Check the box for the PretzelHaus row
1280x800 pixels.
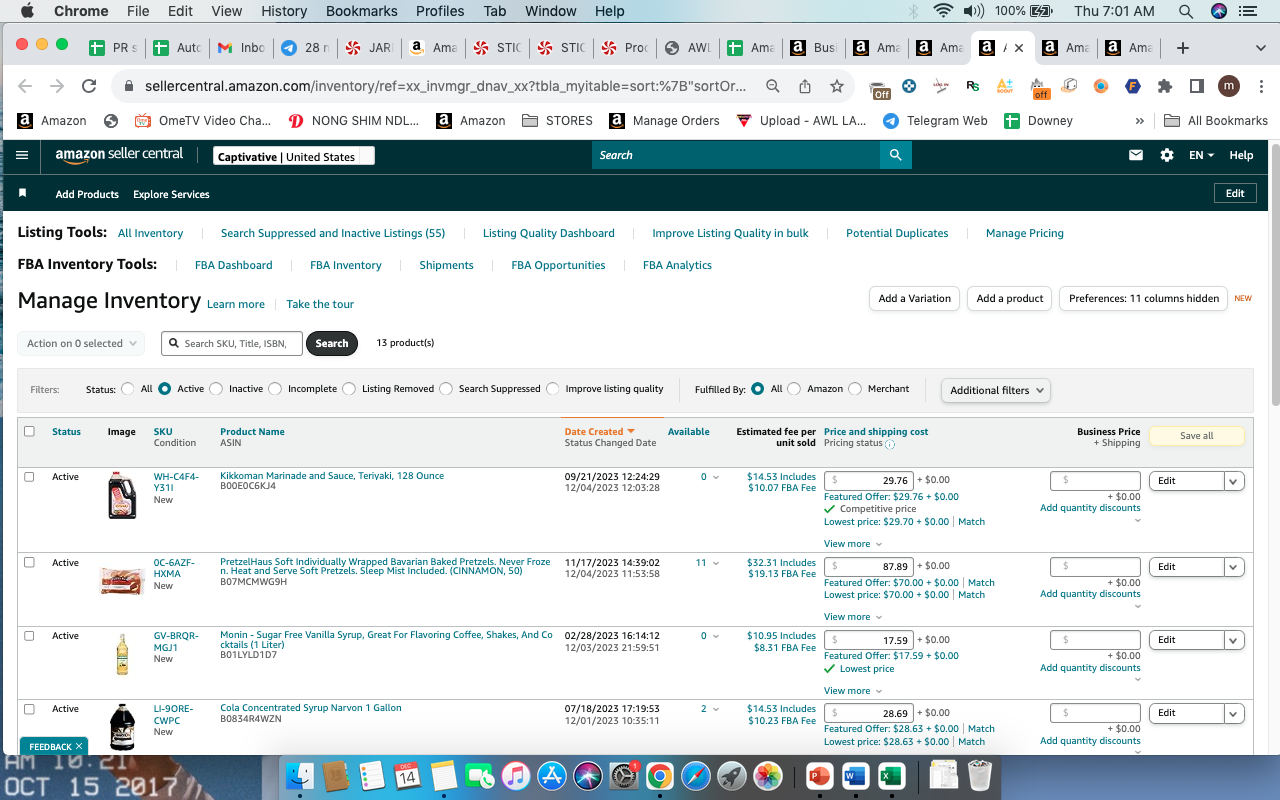29,563
